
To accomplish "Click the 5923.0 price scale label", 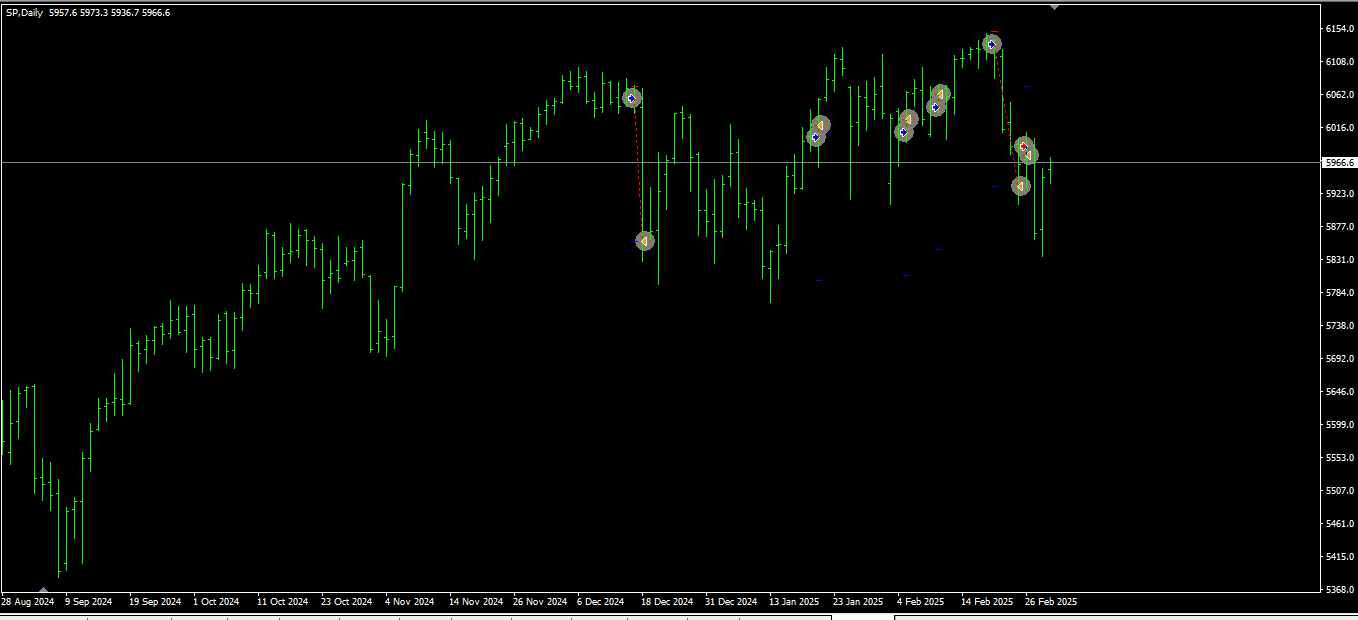I will tap(1340, 194).
